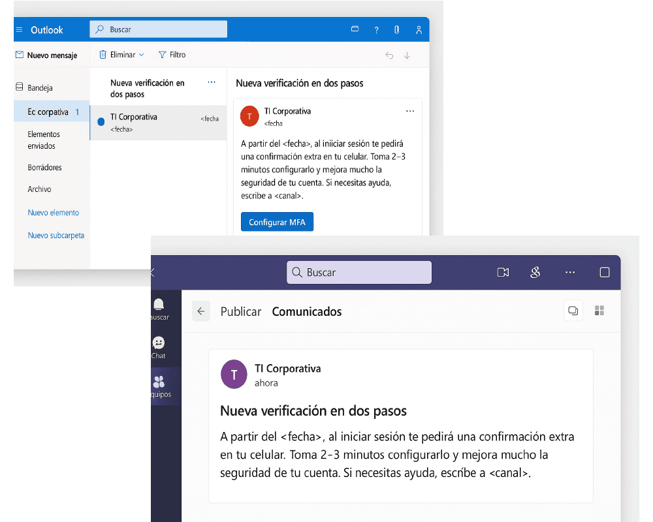Click the Teams post heading Nueva verificación en dos pasos
The image size is (653, 522).
point(313,411)
